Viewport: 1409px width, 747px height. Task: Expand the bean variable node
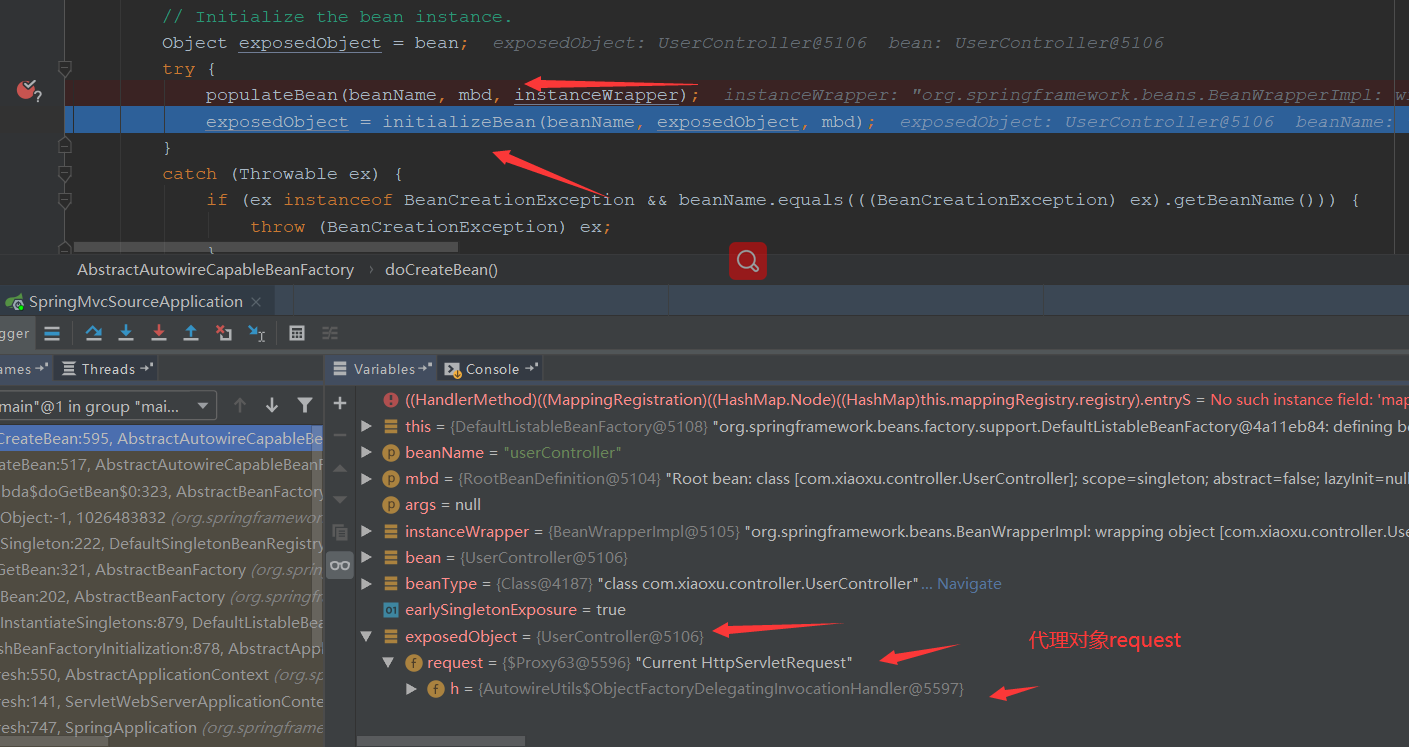[x=367, y=557]
